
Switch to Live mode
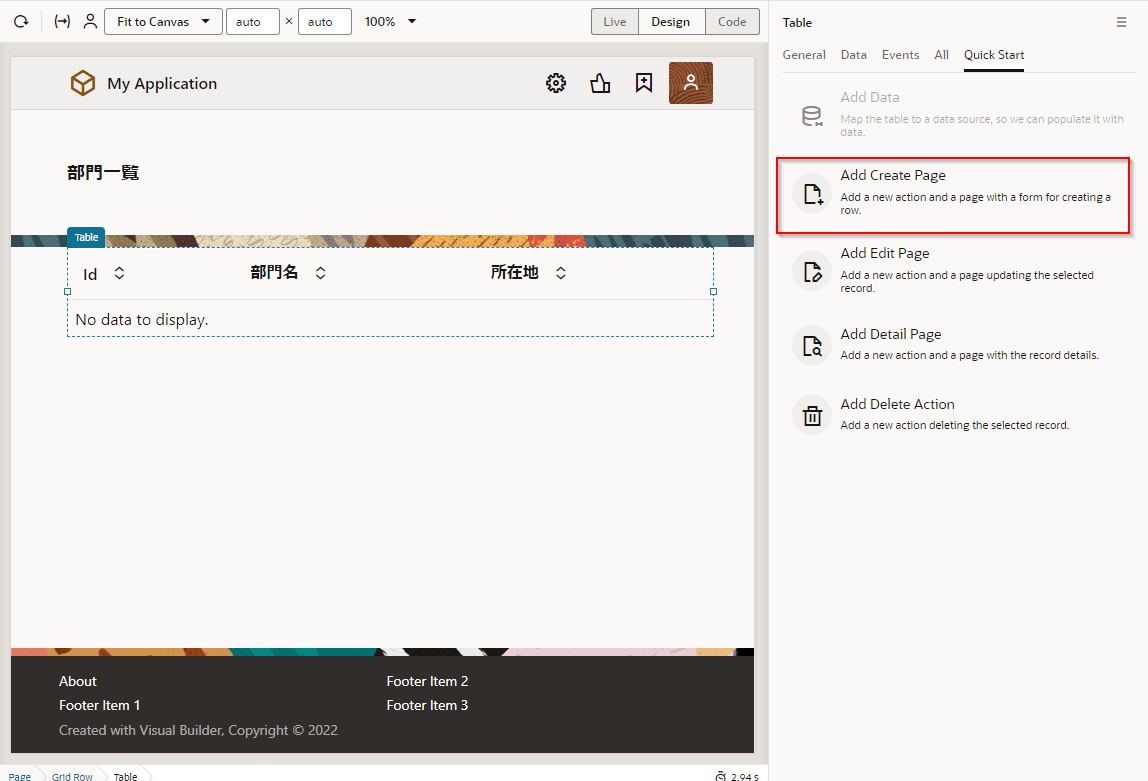pos(614,22)
